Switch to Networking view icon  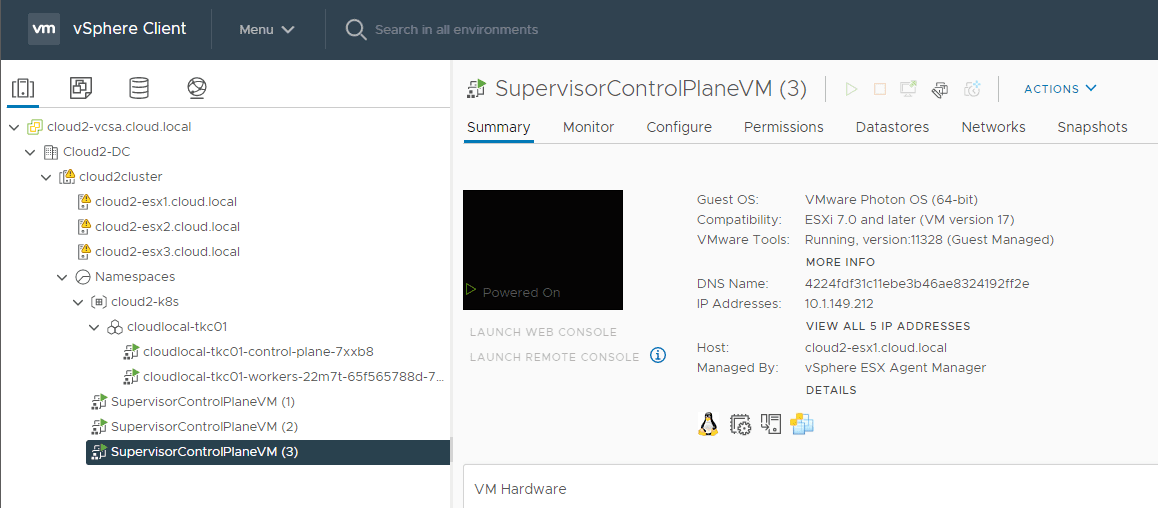196,89
